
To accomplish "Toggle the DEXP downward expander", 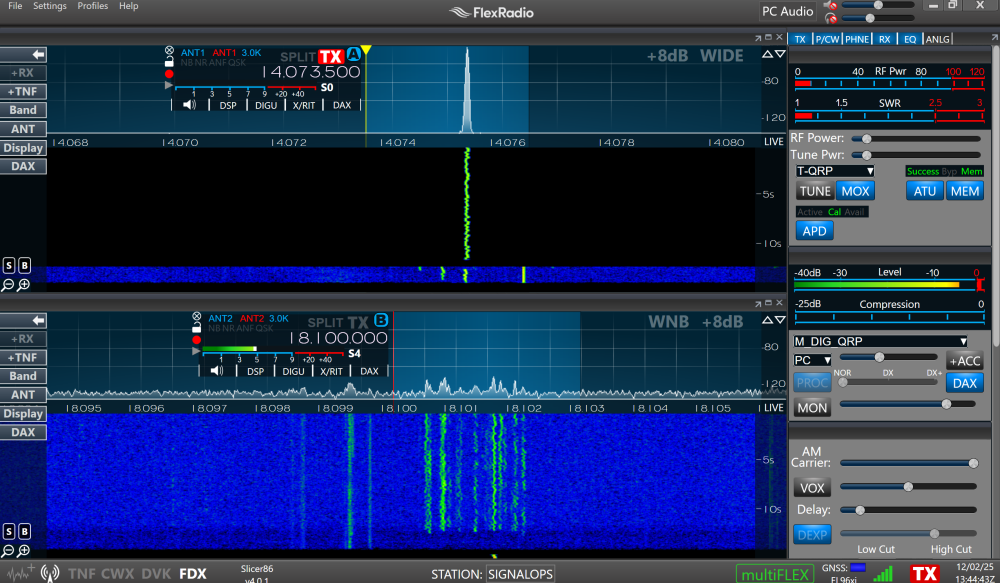I will click(812, 535).
